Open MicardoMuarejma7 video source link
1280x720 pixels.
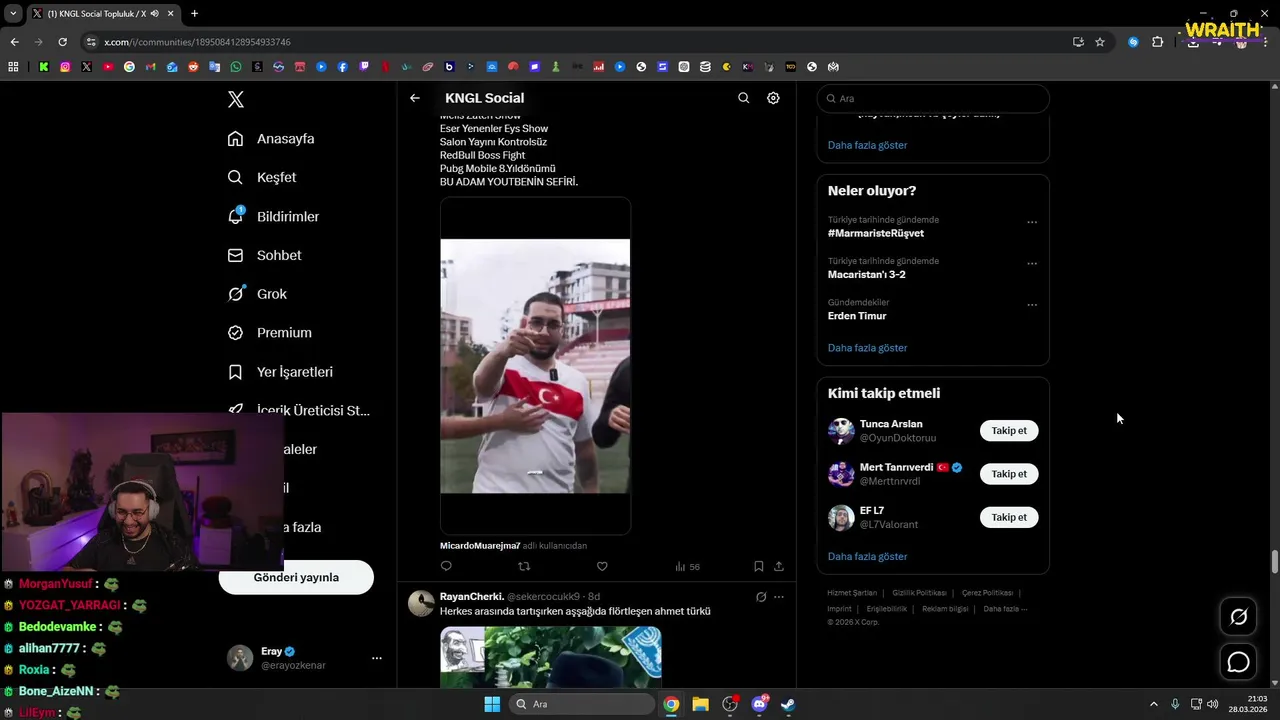[480, 546]
